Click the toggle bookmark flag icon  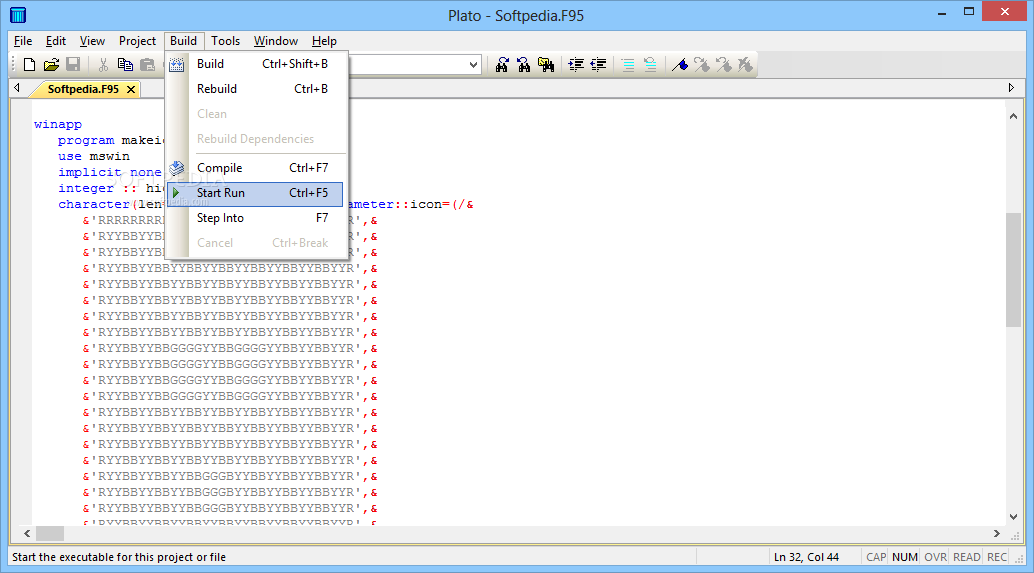[x=680, y=65]
